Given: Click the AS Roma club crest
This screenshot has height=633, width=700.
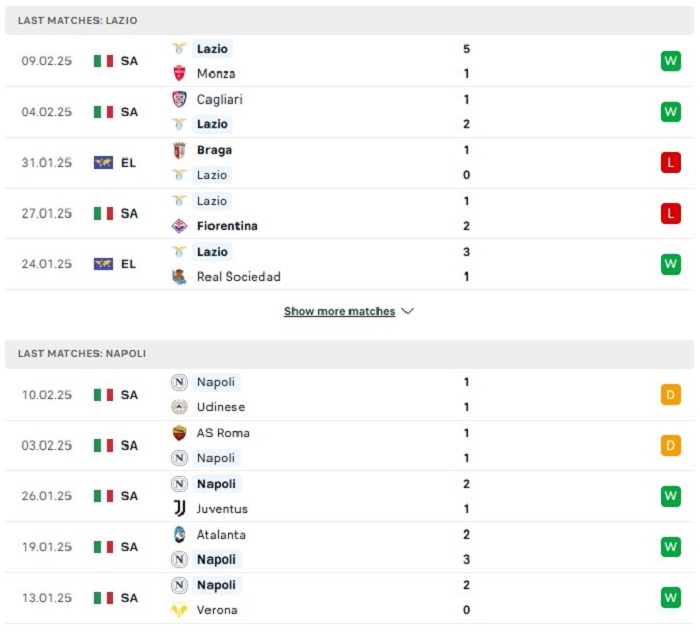Looking at the screenshot, I should point(179,433).
